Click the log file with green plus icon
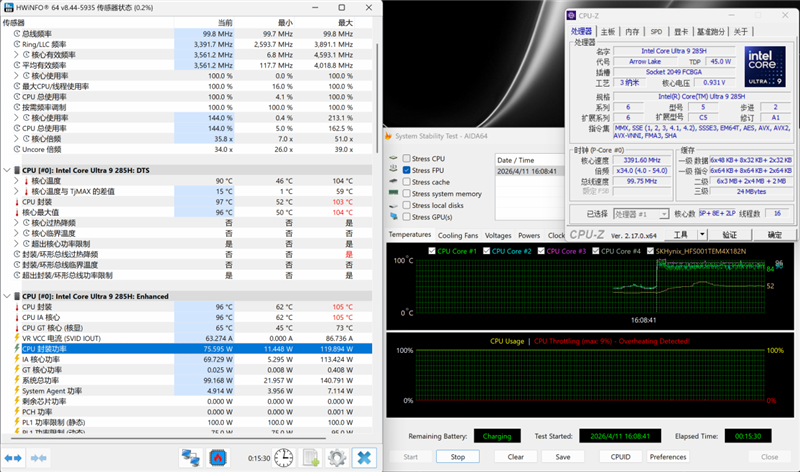 click(x=311, y=458)
